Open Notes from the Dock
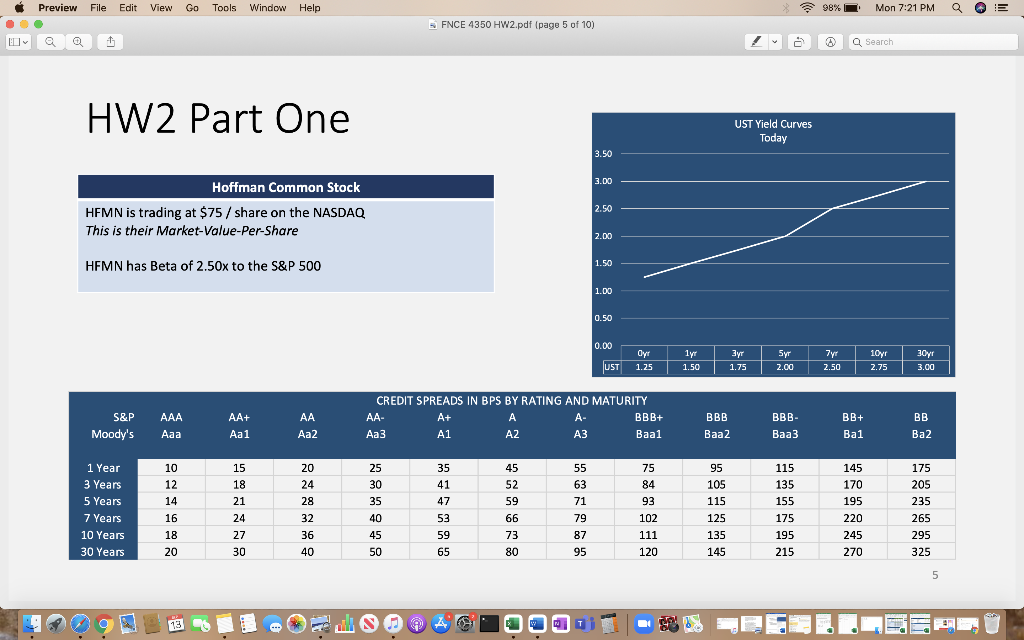 point(224,624)
